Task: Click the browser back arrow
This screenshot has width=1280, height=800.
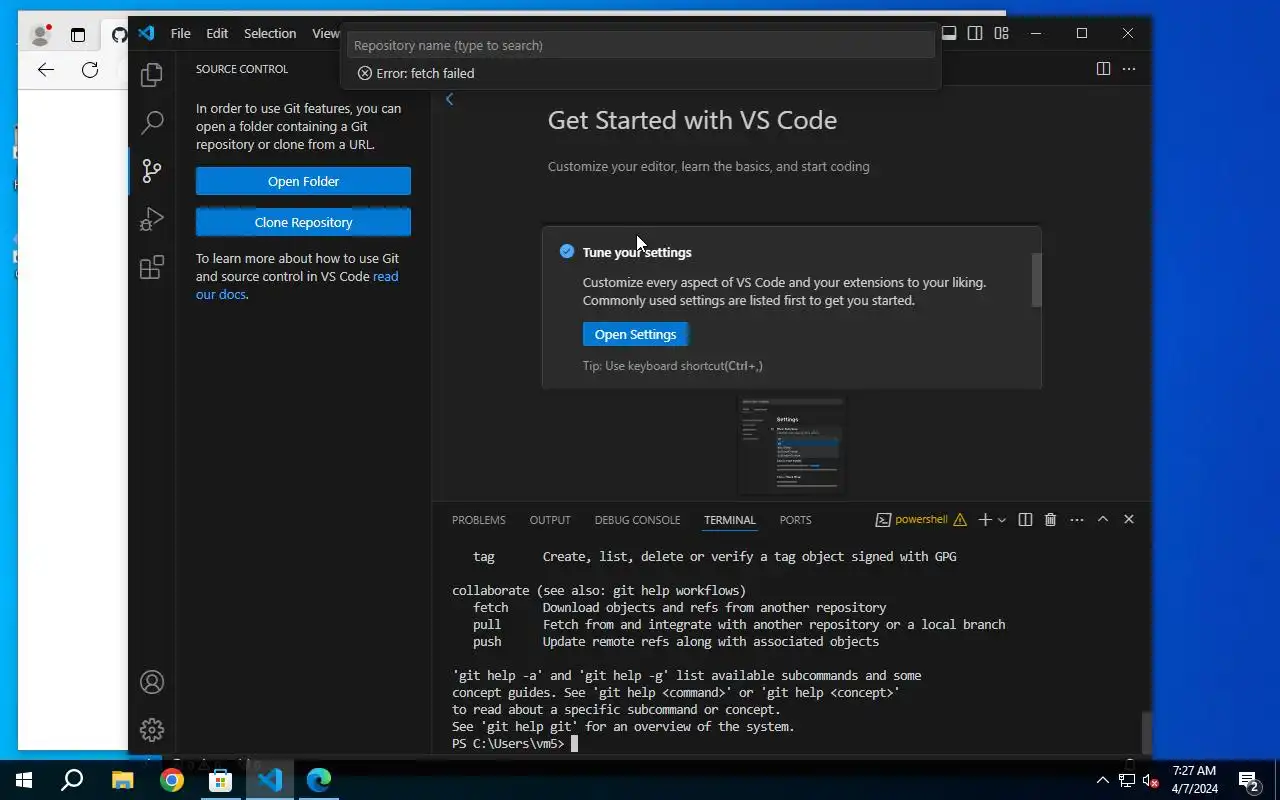Action: (x=45, y=69)
